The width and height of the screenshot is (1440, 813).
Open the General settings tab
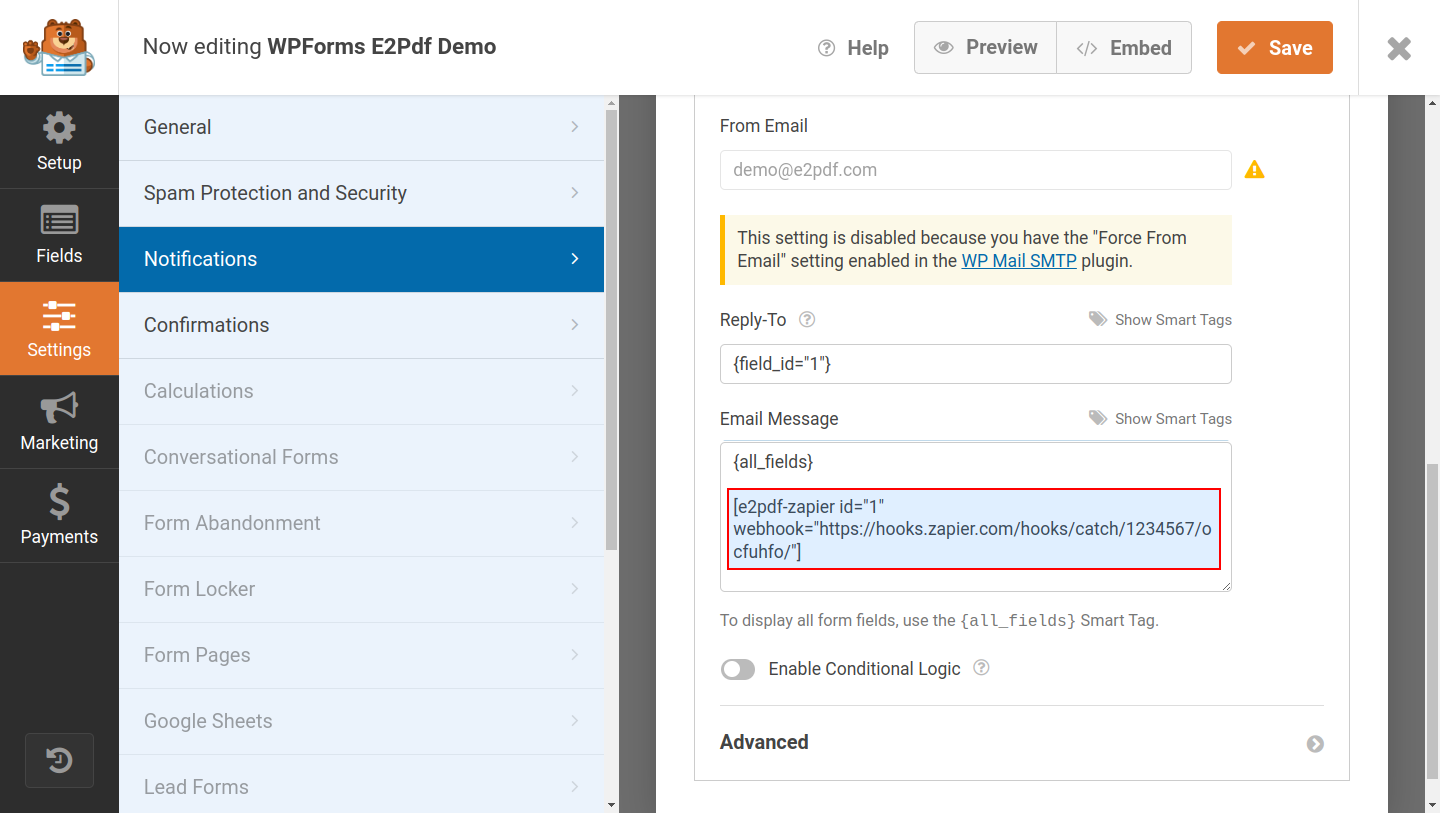[361, 127]
